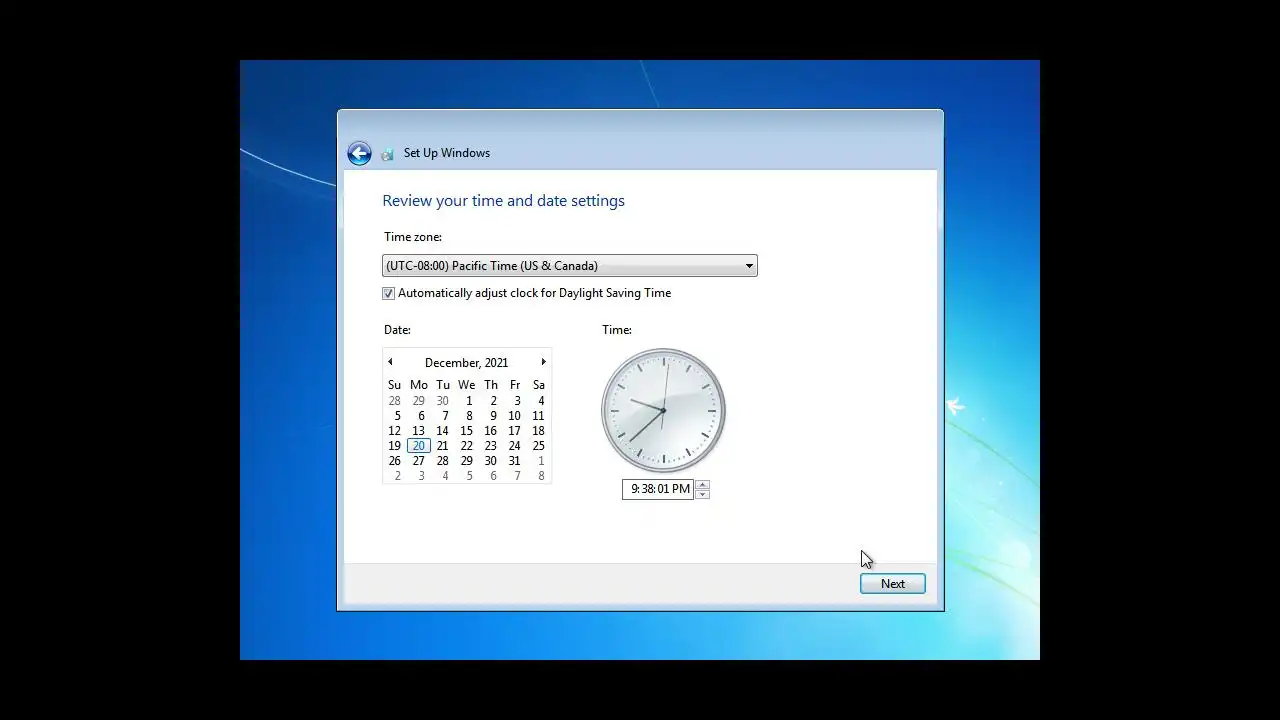Select December 14 in the calendar
This screenshot has height=720, width=1280.
tap(443, 431)
